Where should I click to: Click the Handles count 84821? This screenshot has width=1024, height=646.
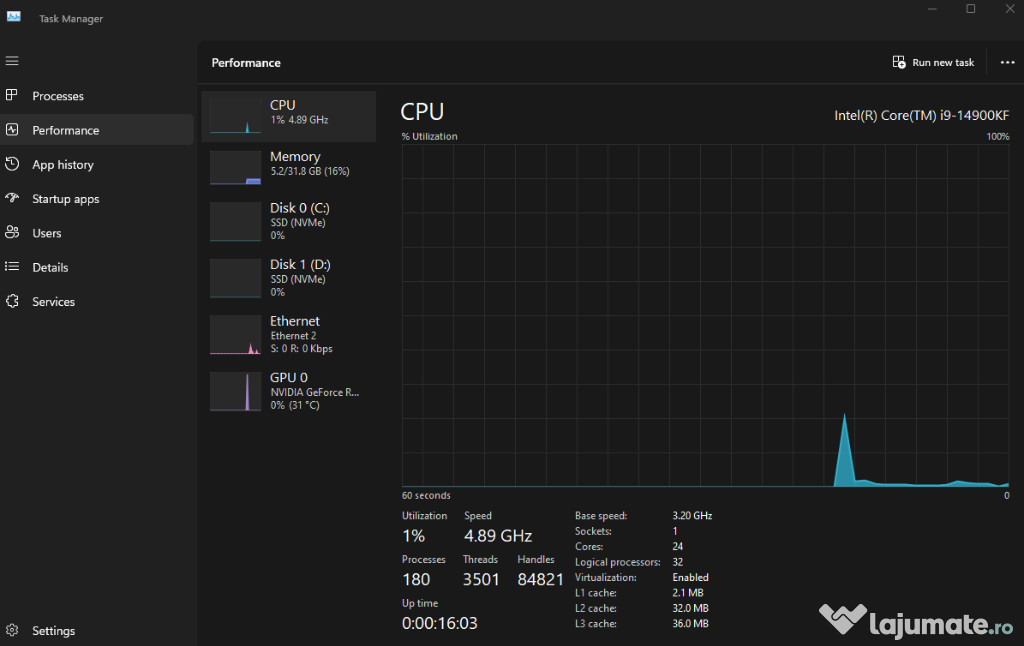tap(540, 580)
